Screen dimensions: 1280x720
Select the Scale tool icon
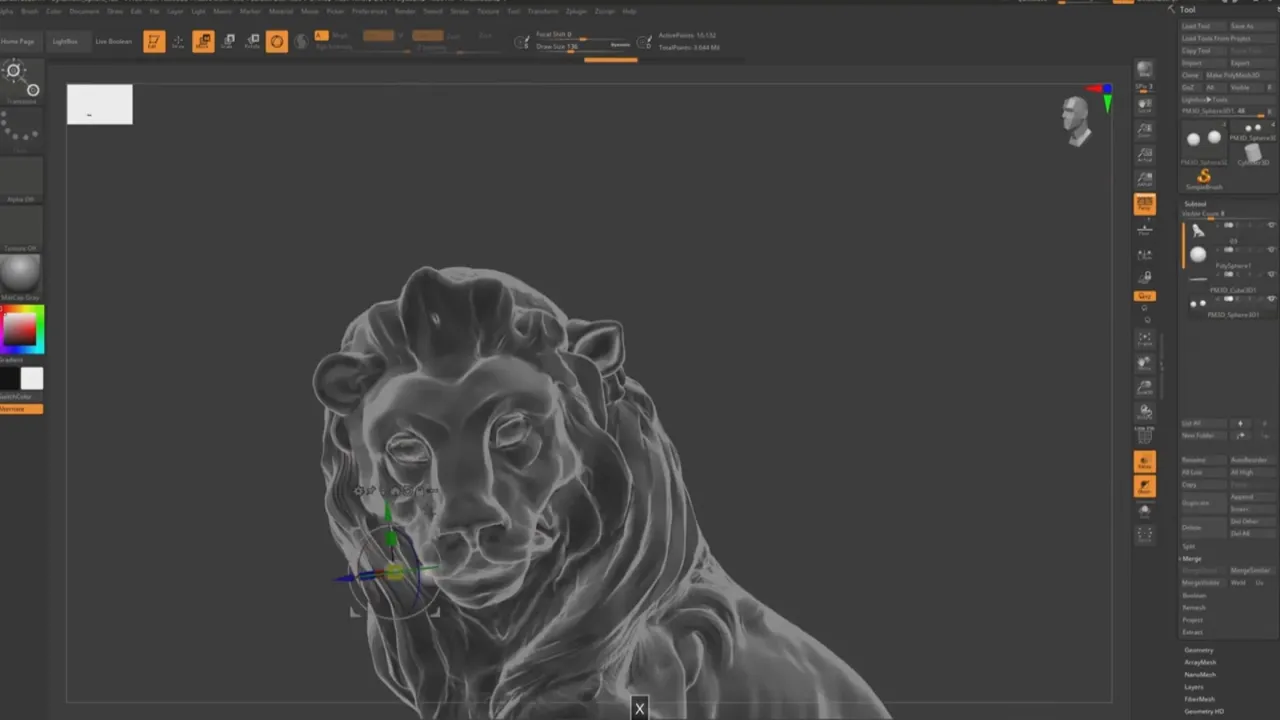228,41
